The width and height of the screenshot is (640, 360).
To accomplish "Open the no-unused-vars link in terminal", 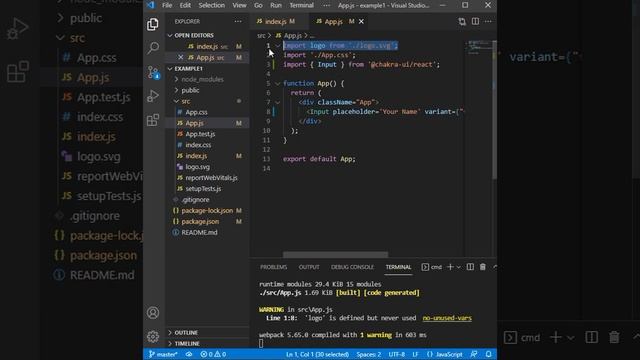I will pyautogui.click(x=447, y=318).
